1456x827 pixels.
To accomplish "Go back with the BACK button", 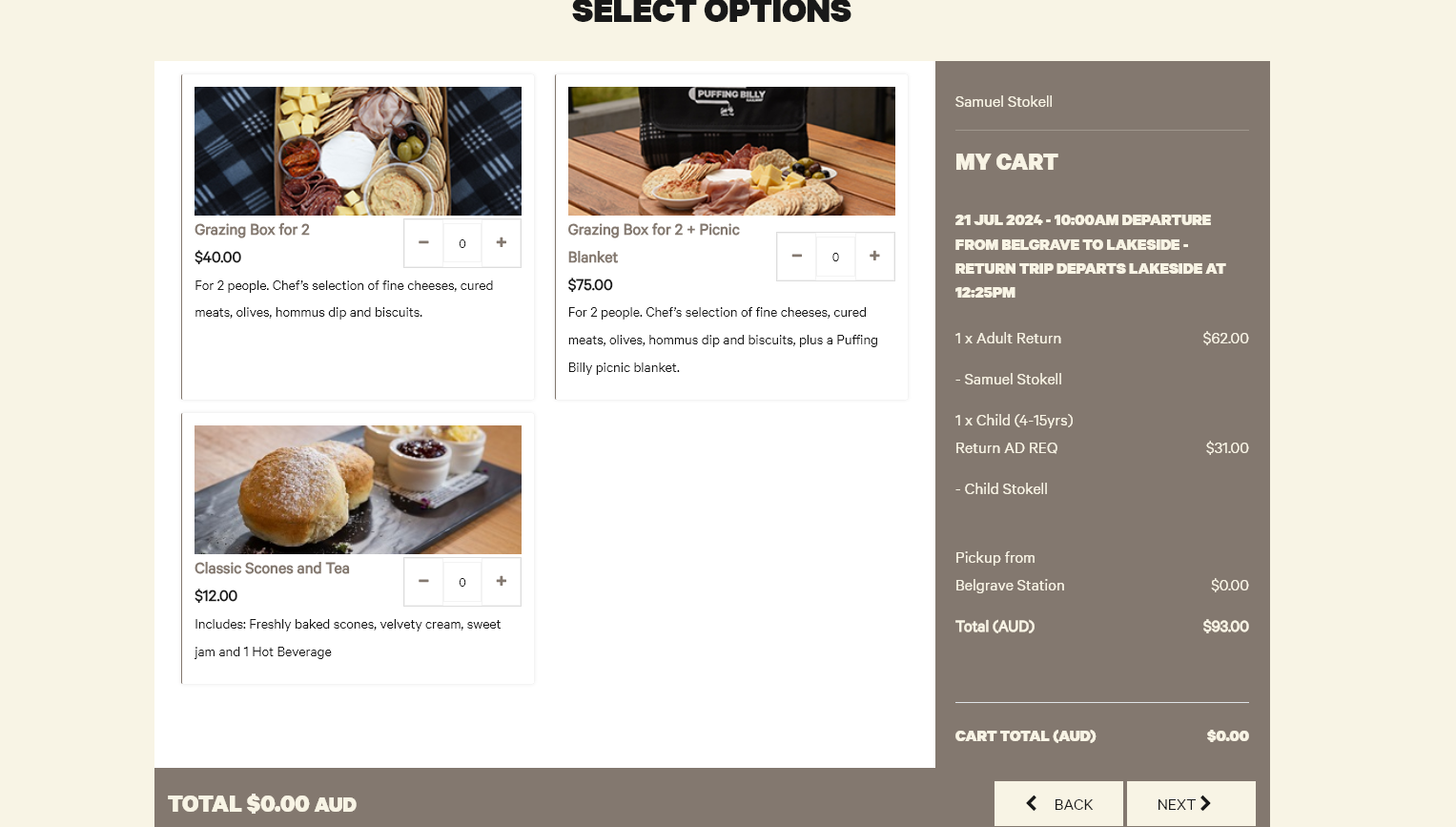I will pyautogui.click(x=1058, y=804).
